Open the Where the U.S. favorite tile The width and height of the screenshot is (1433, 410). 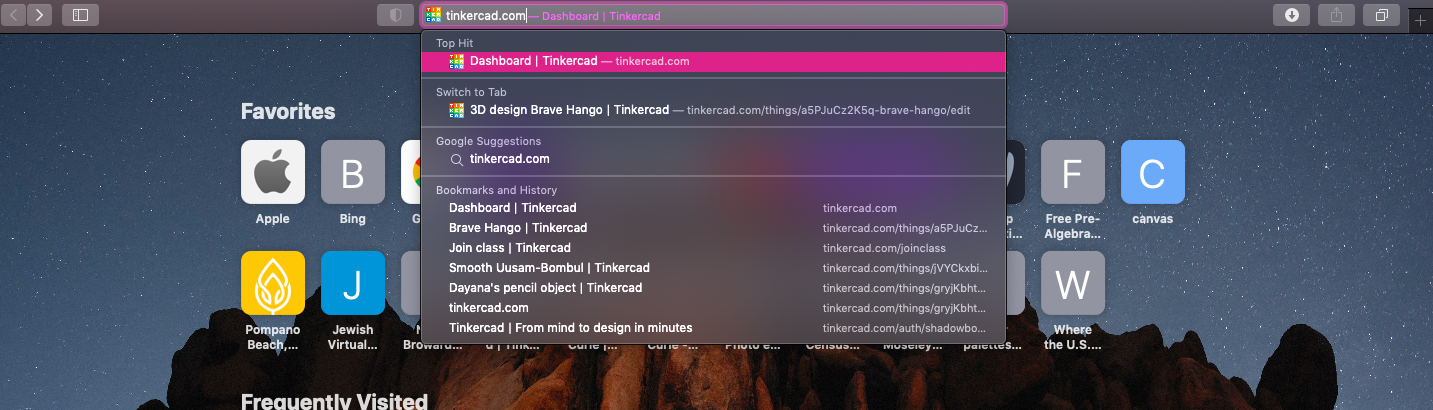[x=1073, y=283]
